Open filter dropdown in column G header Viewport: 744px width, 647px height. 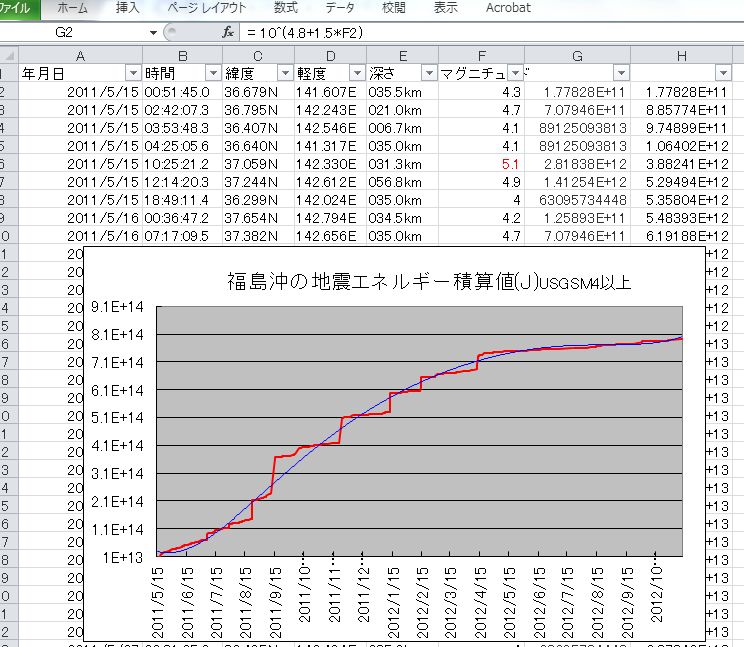[x=620, y=73]
